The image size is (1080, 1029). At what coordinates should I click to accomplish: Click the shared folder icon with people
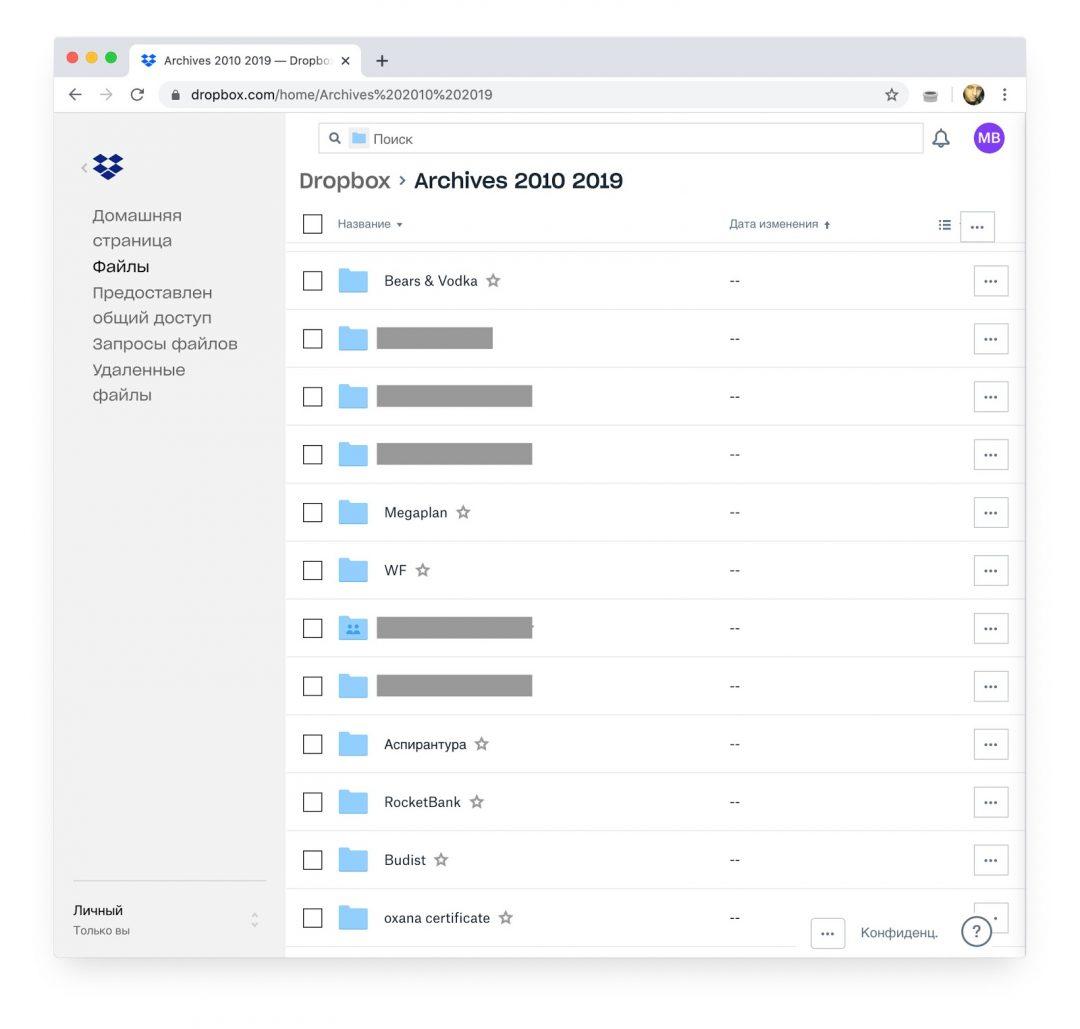[x=353, y=628]
